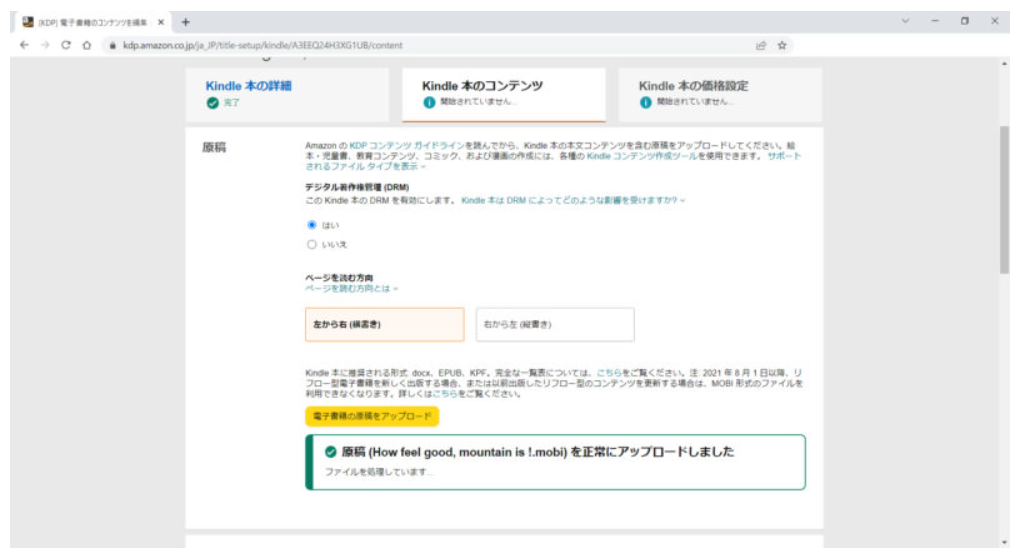Click info icon under Kindle 本のコンテンツ

(x=428, y=103)
